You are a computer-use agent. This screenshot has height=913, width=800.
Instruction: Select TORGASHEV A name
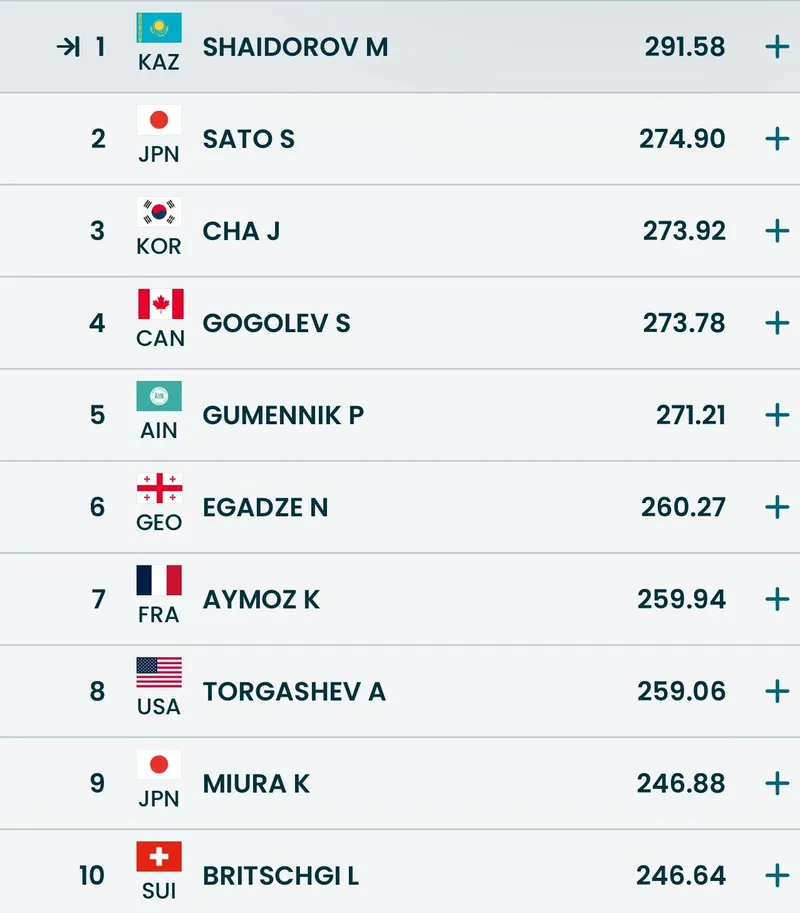pos(294,691)
